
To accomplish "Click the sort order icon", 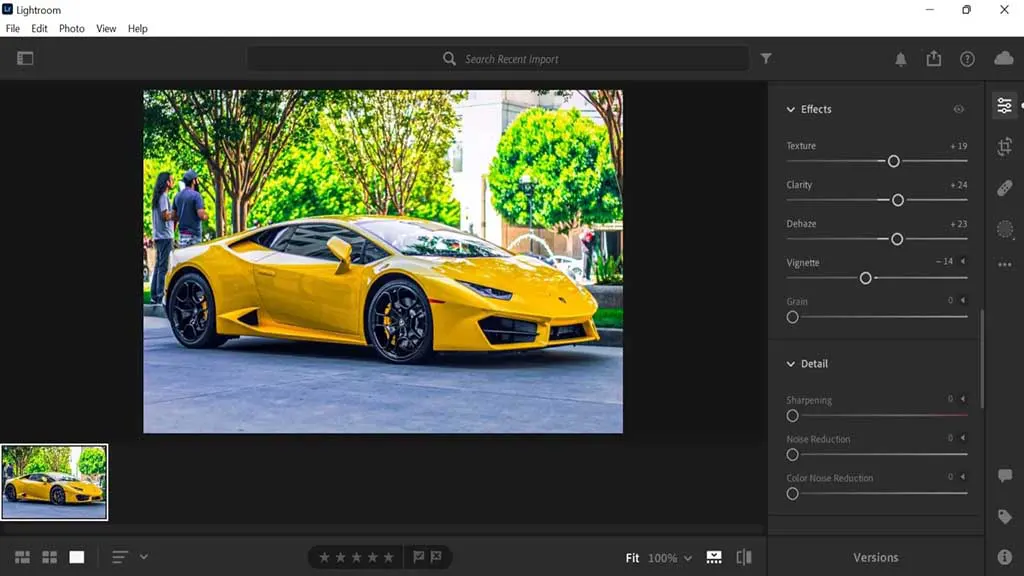I will (120, 557).
